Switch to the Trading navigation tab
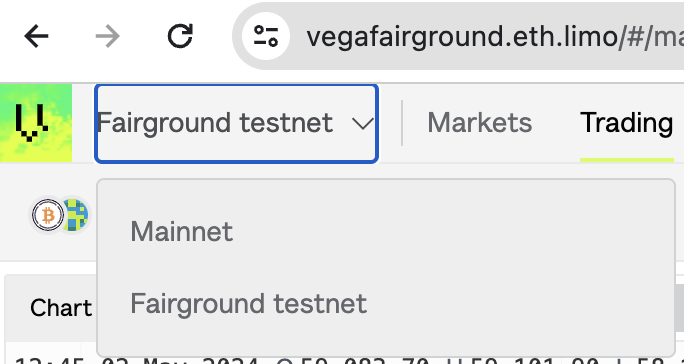 point(626,123)
